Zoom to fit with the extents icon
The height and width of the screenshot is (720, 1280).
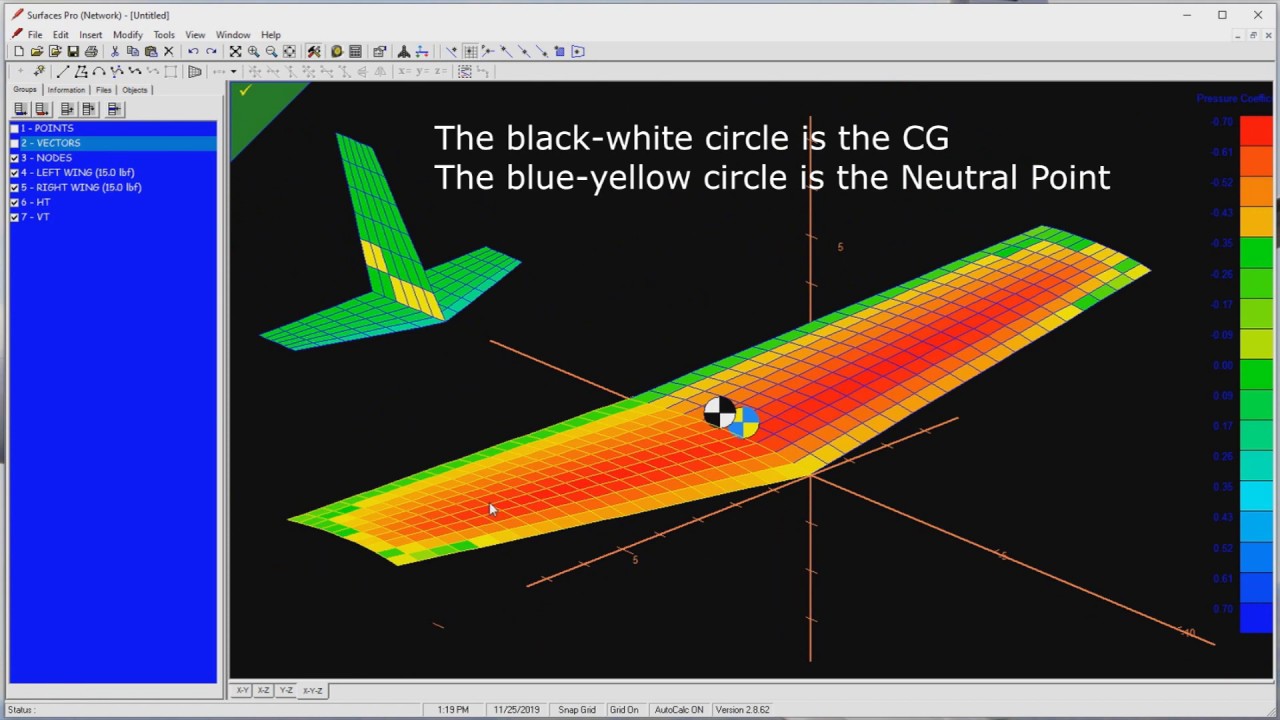tap(235, 51)
